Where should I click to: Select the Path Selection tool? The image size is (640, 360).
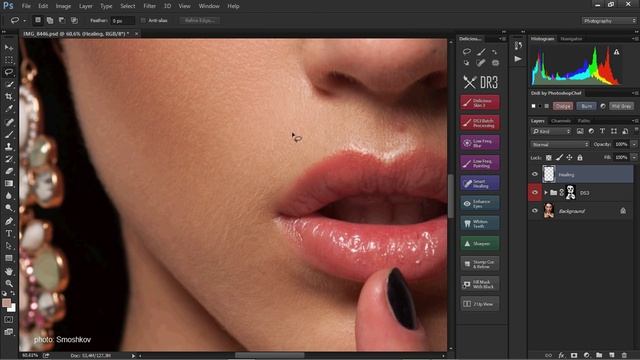click(x=9, y=246)
